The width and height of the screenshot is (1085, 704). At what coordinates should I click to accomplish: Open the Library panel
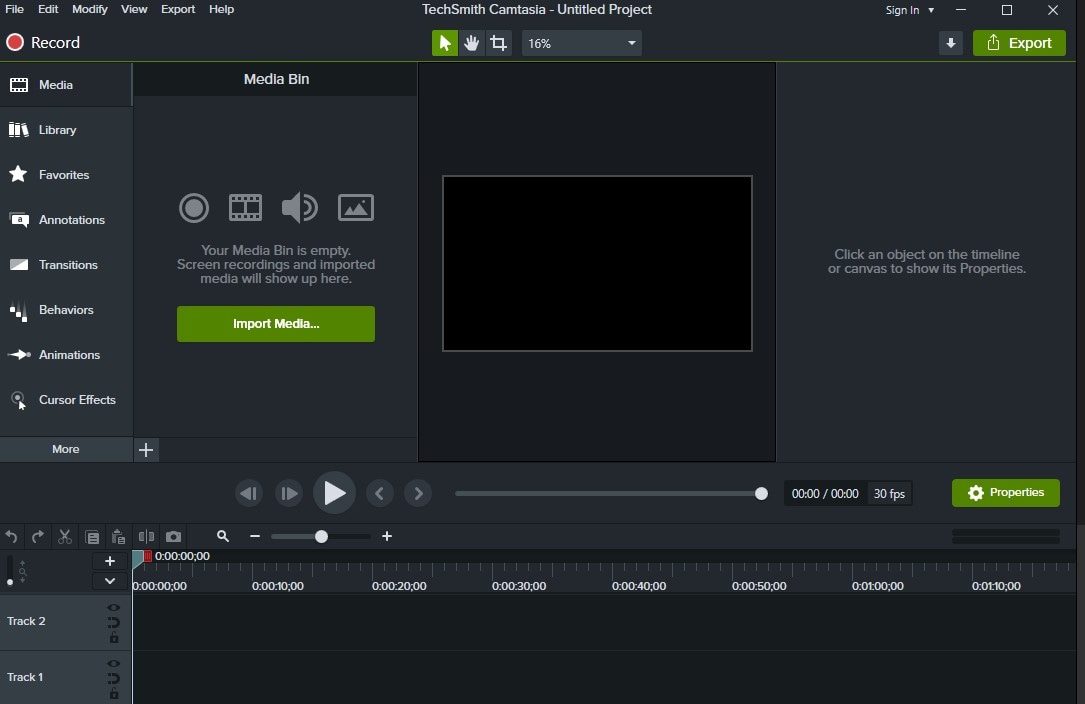coord(66,129)
